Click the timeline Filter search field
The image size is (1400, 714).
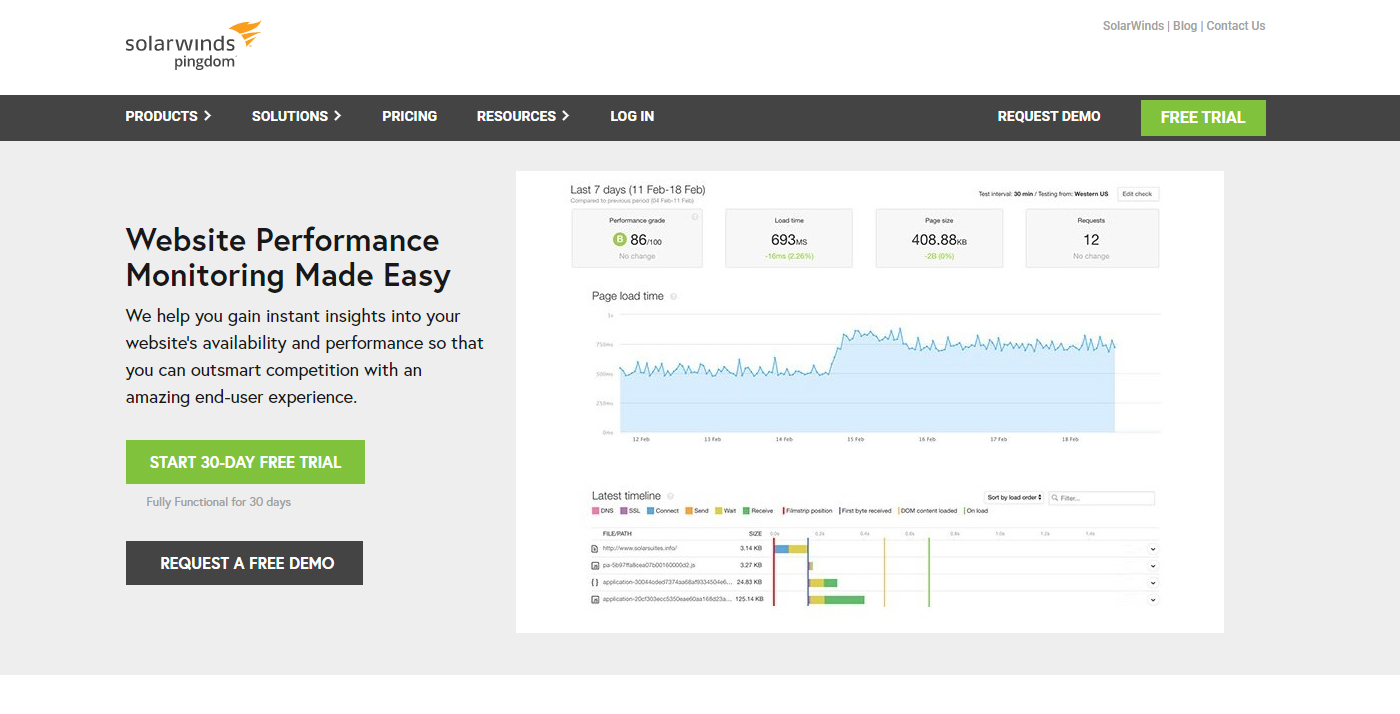click(1105, 497)
